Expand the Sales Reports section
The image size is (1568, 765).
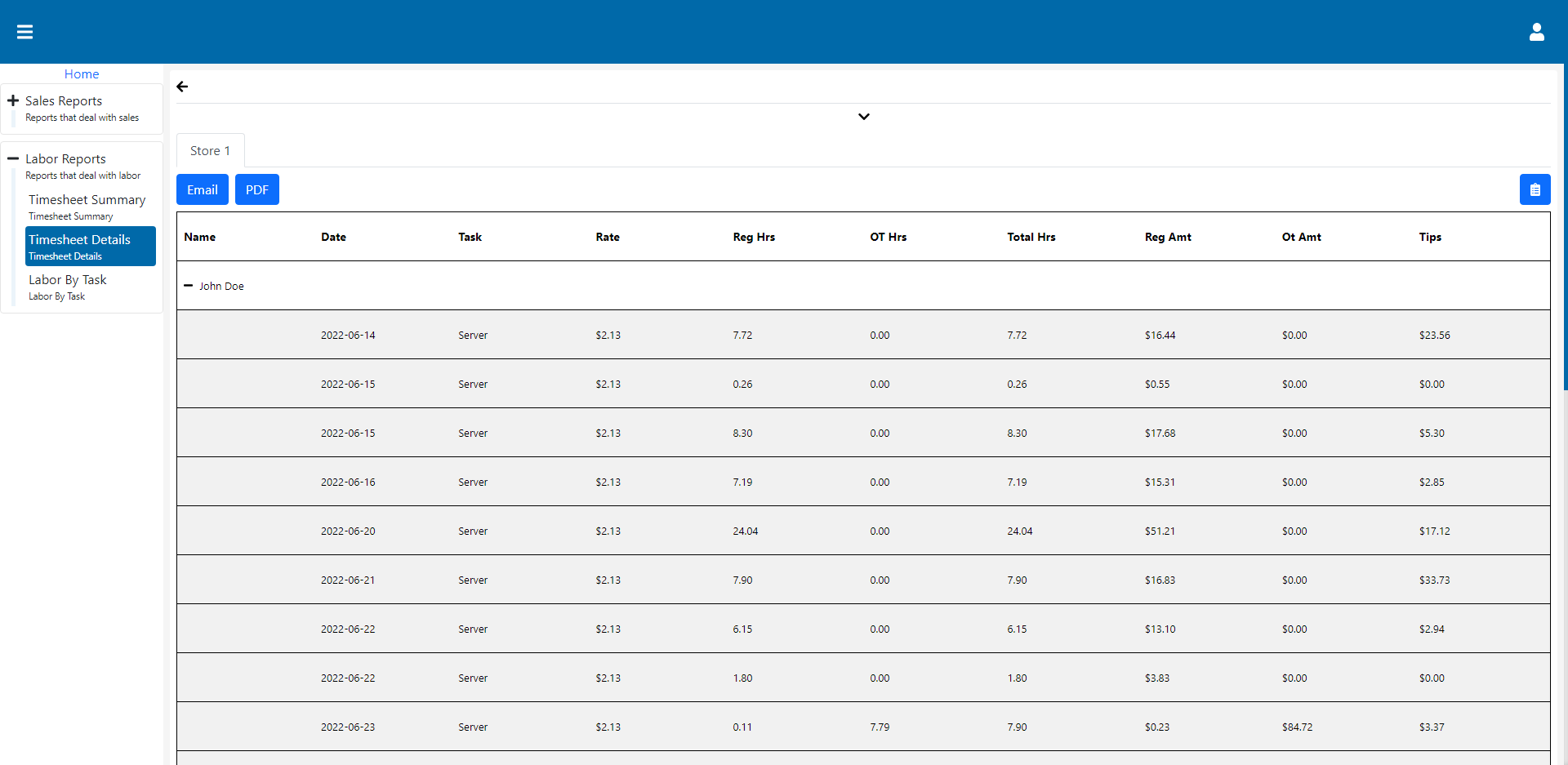pos(13,100)
